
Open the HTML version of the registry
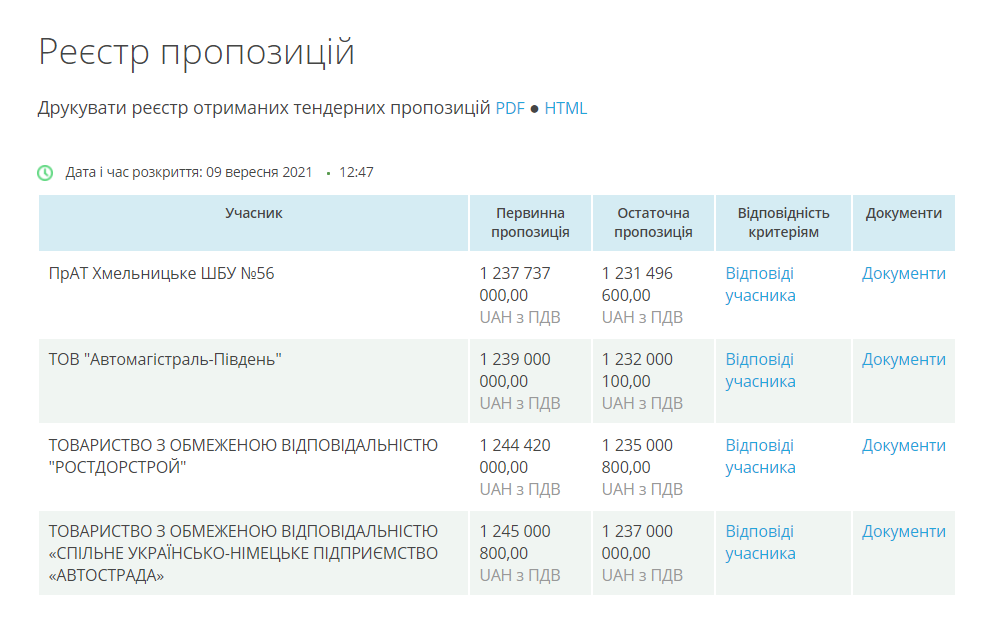(x=566, y=108)
